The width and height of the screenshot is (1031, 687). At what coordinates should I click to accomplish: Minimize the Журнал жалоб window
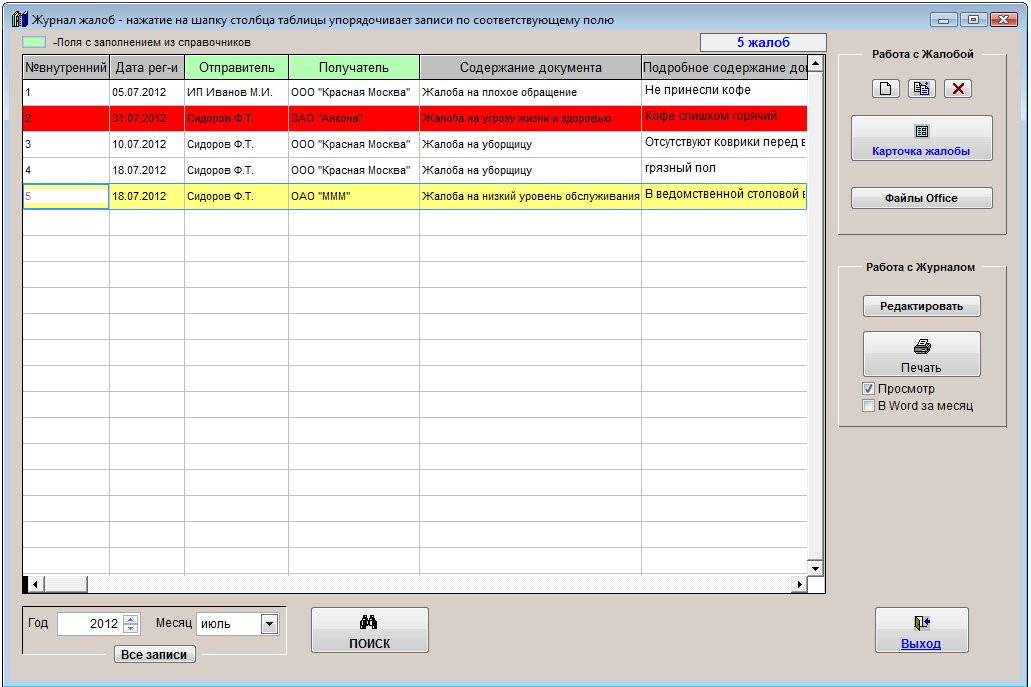(x=944, y=20)
